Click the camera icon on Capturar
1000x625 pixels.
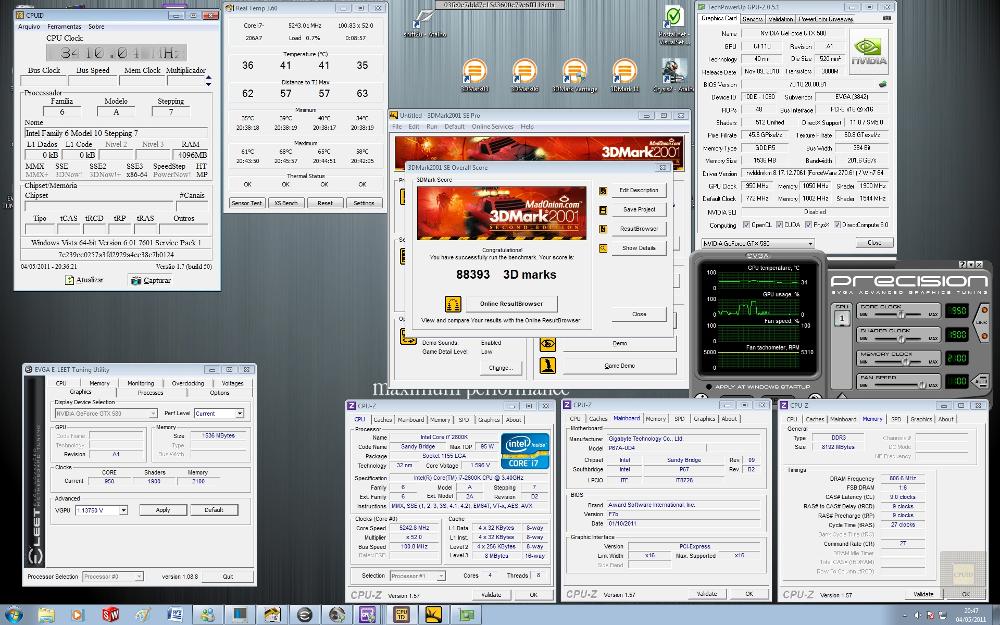pos(135,280)
